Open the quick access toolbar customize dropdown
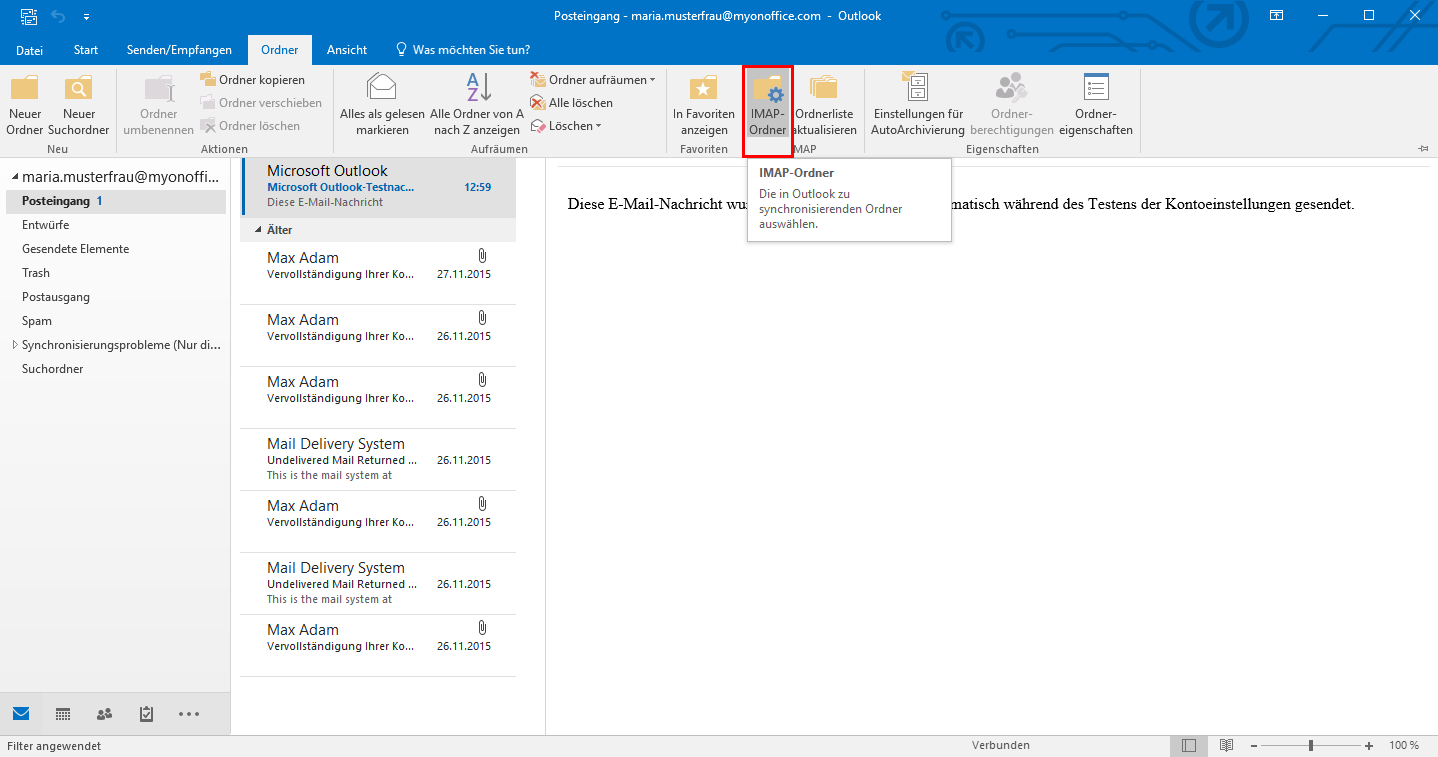The height and width of the screenshot is (757, 1438). [86, 17]
